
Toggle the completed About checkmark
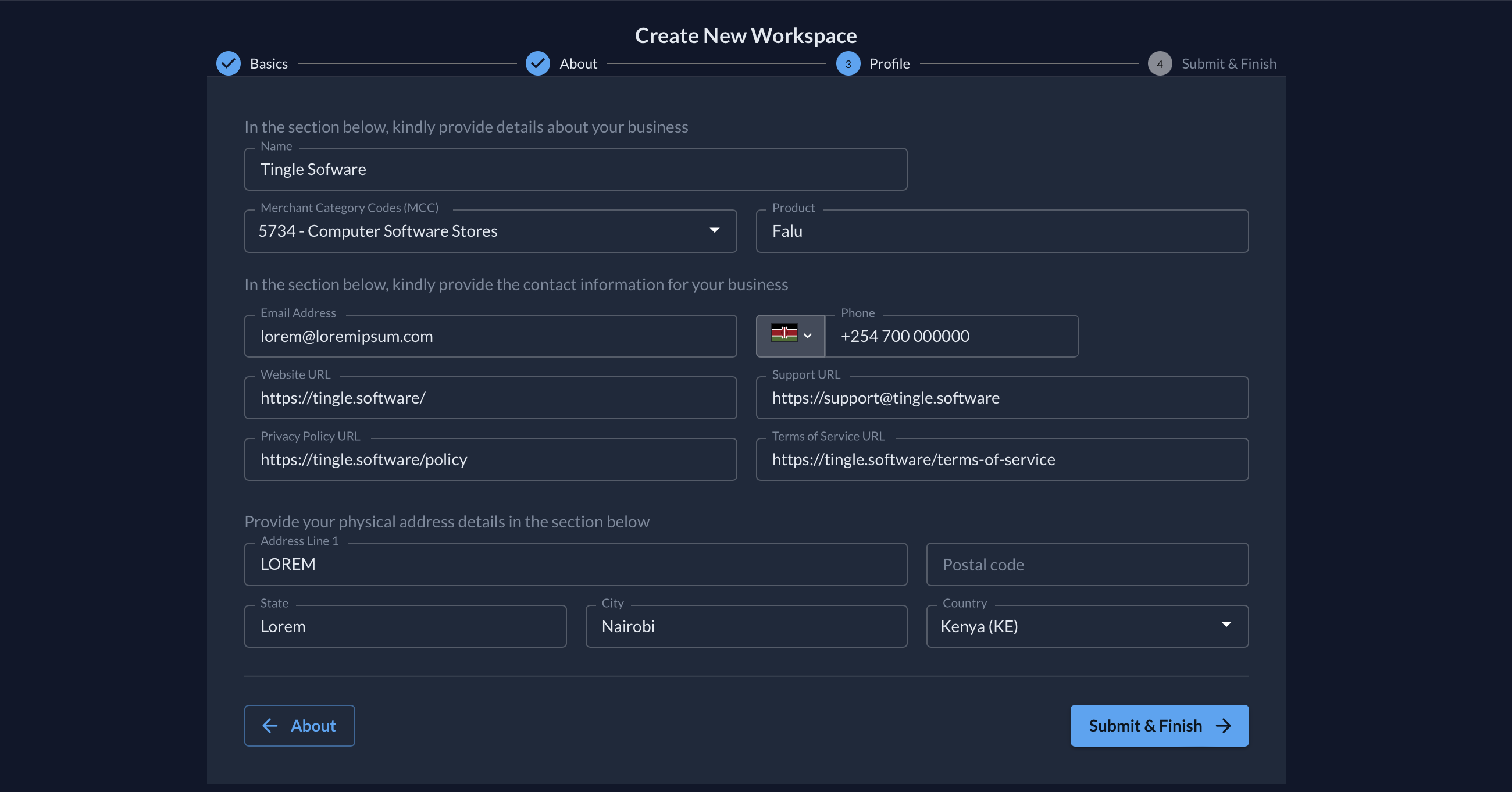tap(537, 63)
